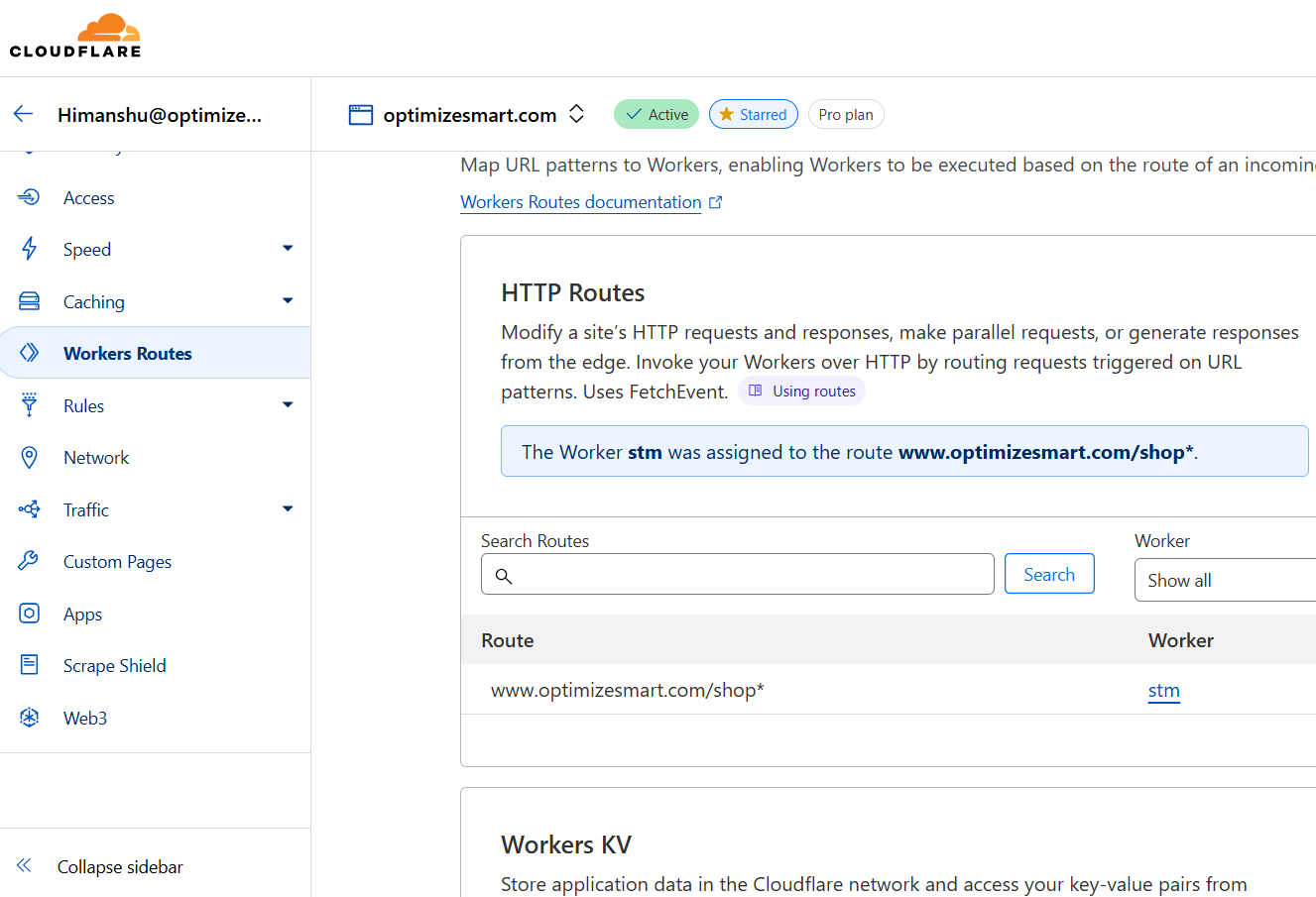Expand the Rules submenu arrow
Image resolution: width=1316 pixels, height=897 pixels.
tap(288, 404)
